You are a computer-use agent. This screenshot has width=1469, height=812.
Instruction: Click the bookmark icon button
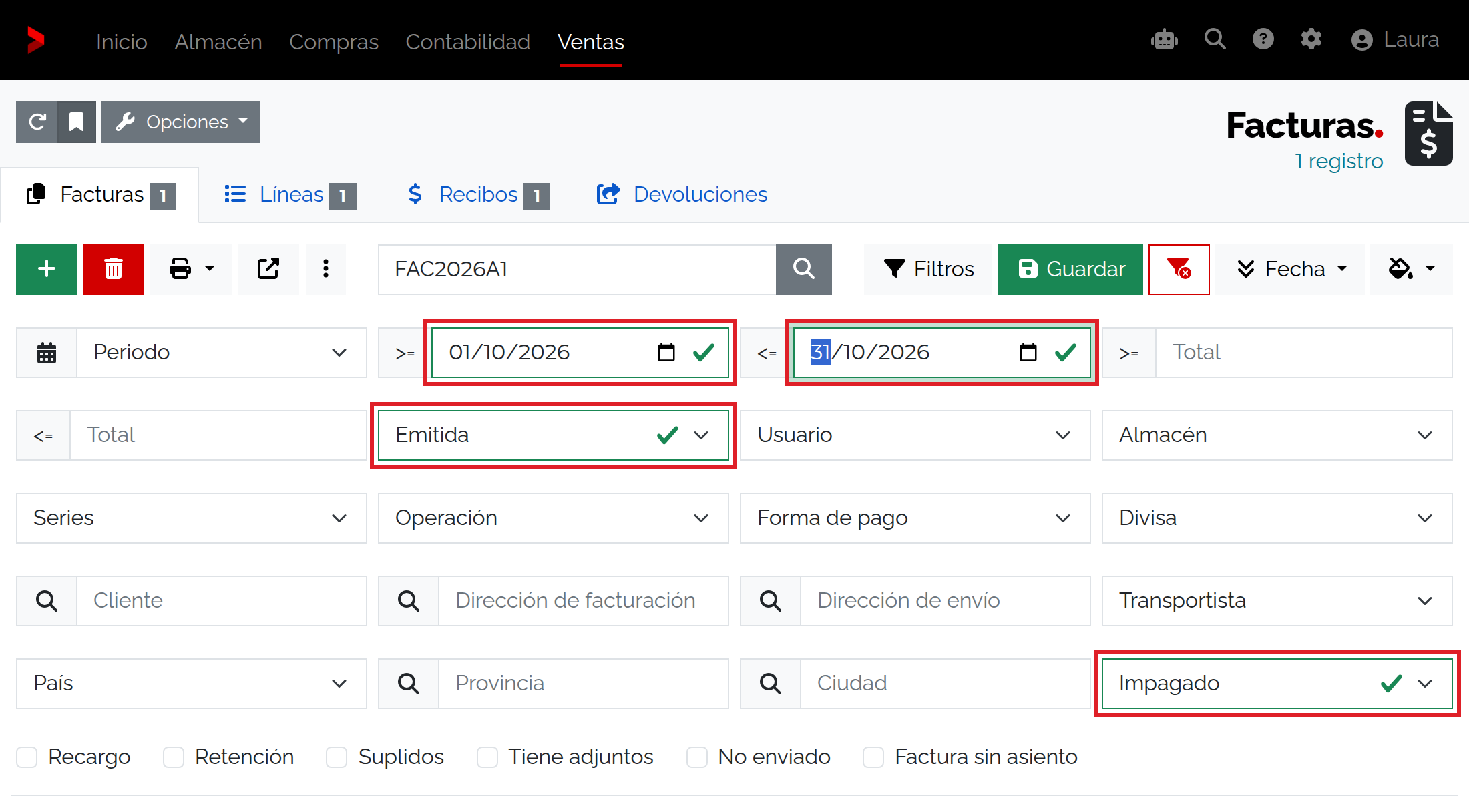coord(77,122)
